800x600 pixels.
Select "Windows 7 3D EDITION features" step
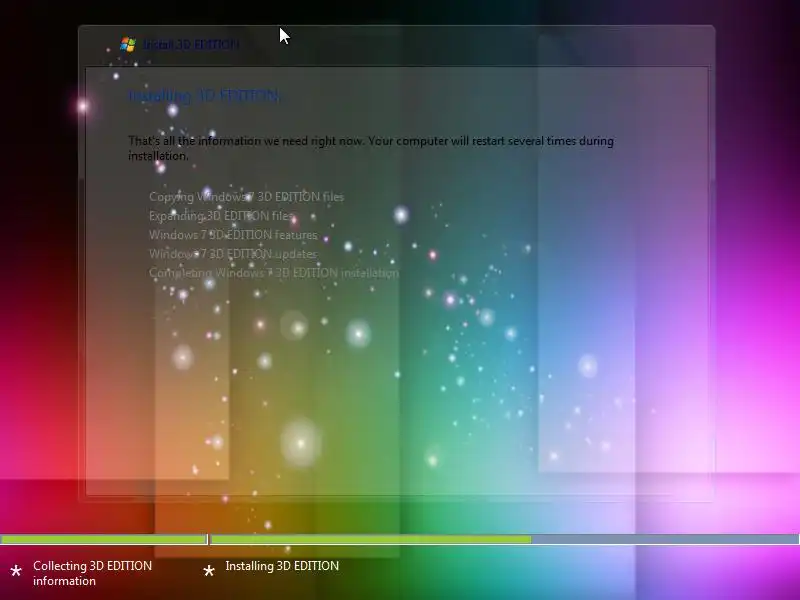click(233, 235)
